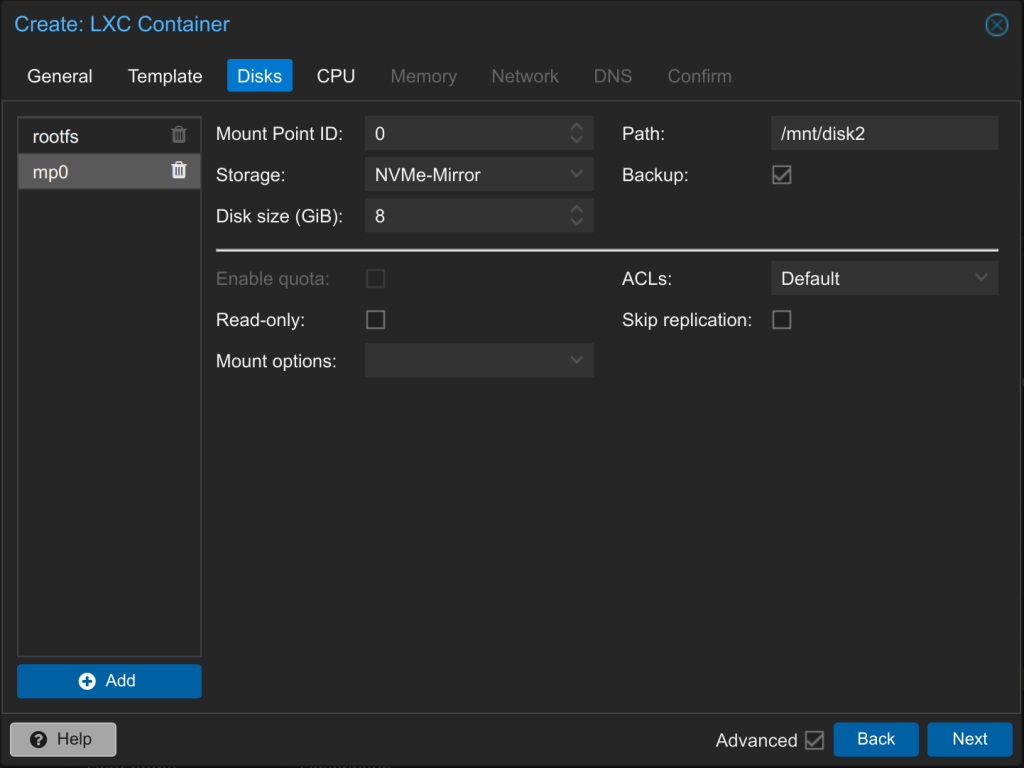Increment Mount Point ID with up arrow
The width and height of the screenshot is (1024, 768).
coord(576,126)
